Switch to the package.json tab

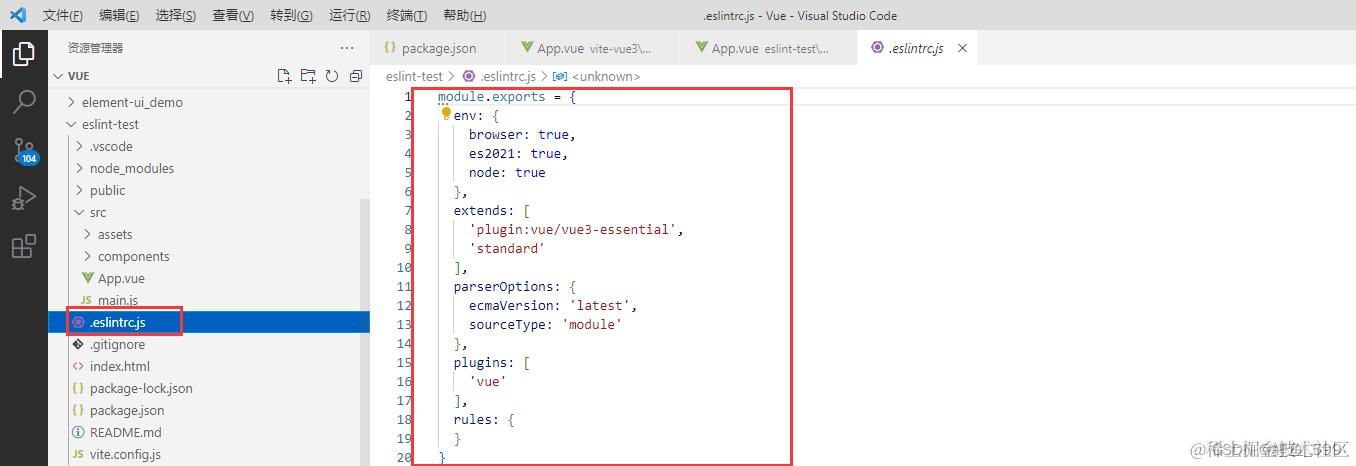[438, 48]
